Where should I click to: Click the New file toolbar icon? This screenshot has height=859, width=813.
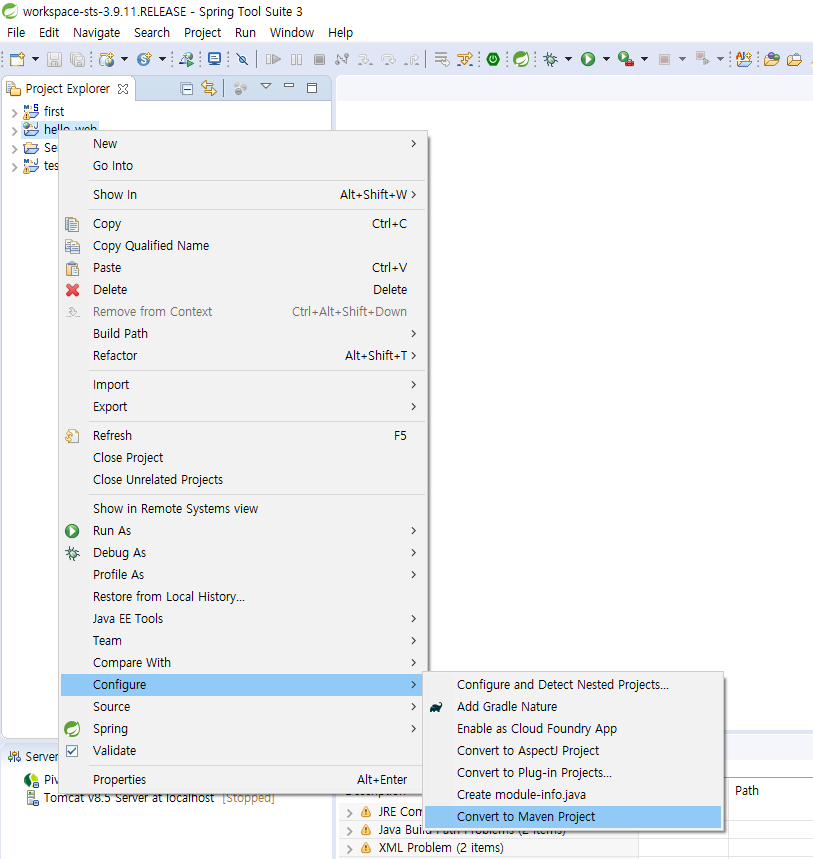click(x=17, y=60)
